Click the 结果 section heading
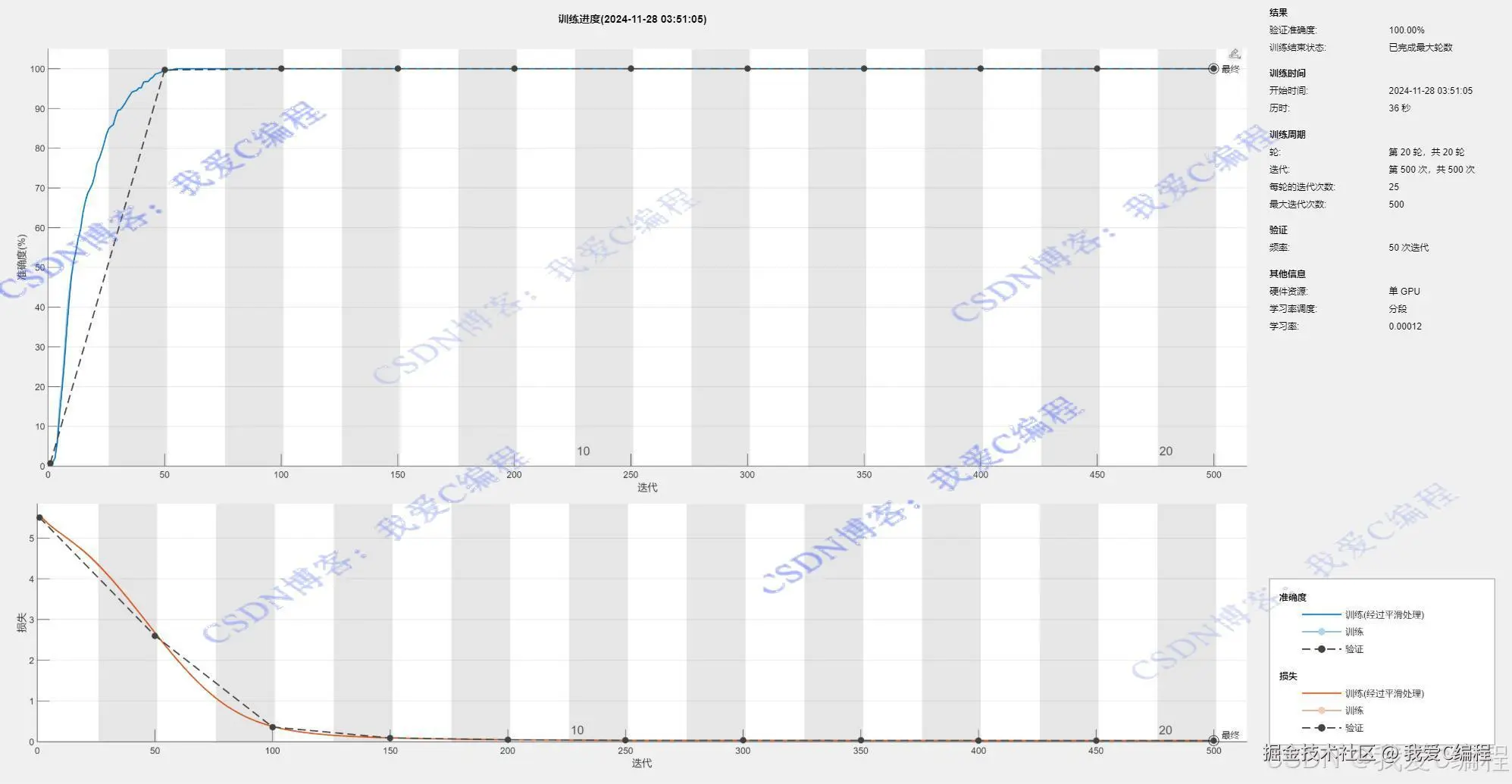The image size is (1512, 784). coord(1279,12)
